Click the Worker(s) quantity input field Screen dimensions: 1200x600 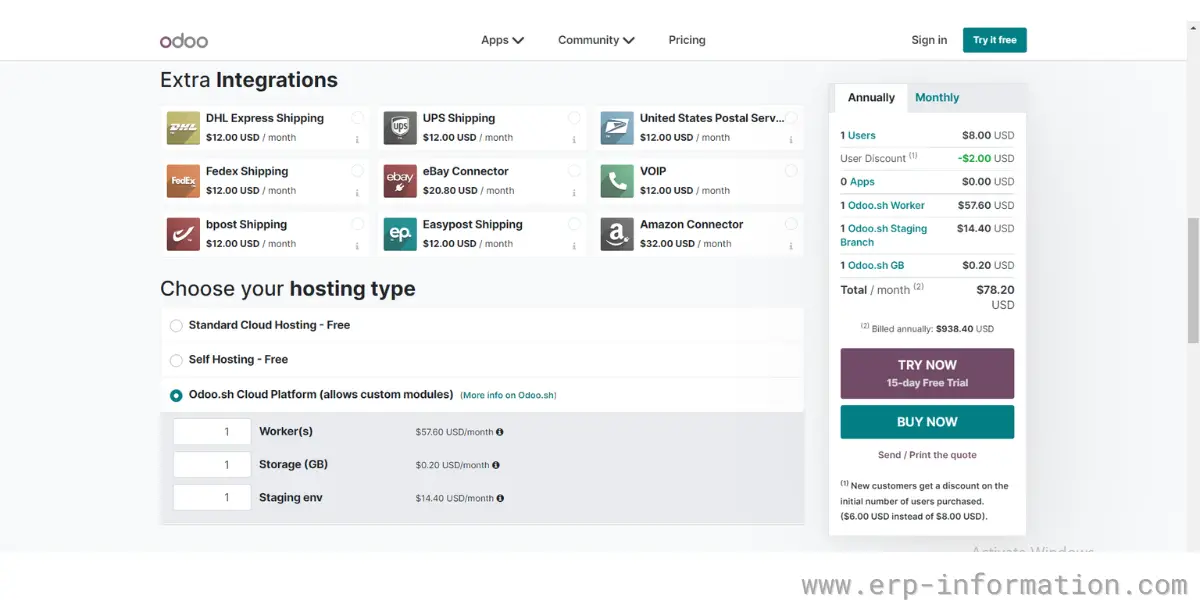[x=211, y=431]
